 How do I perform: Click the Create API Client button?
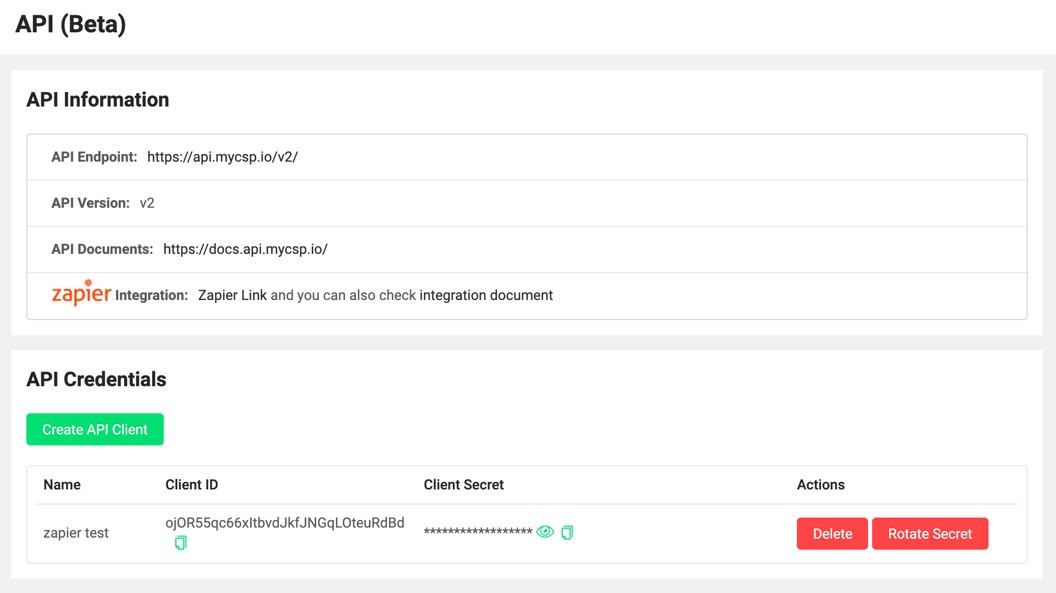tap(95, 429)
